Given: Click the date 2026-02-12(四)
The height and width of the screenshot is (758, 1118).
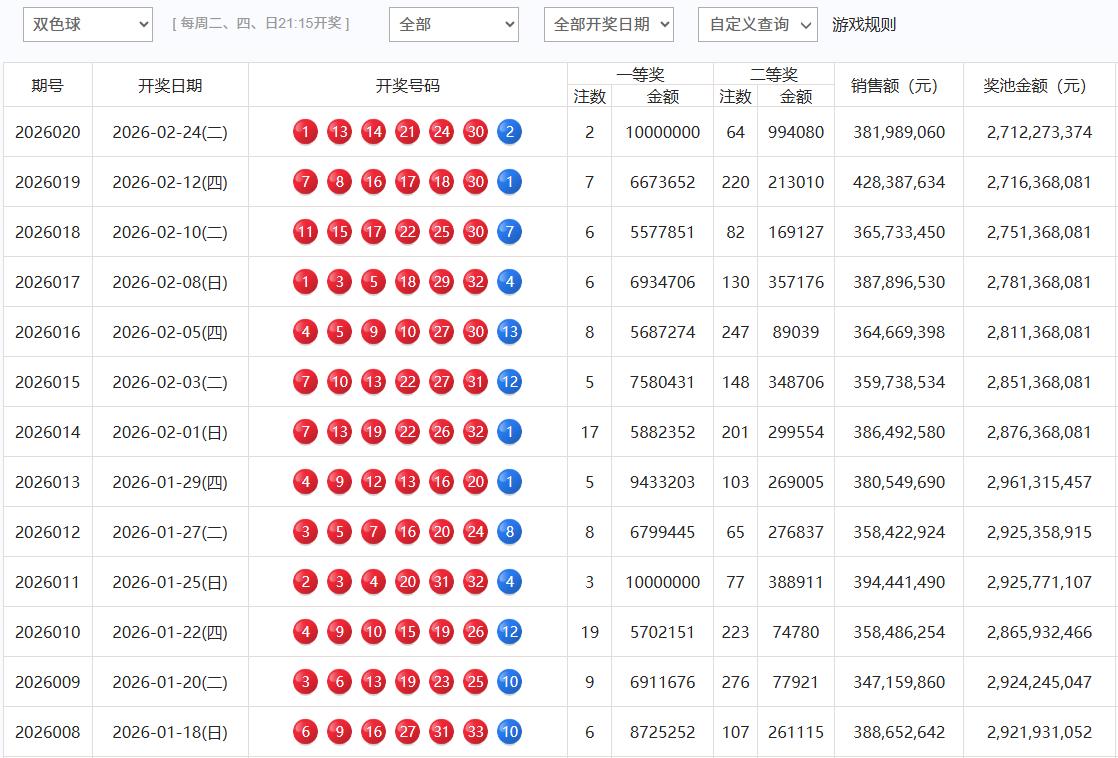Looking at the screenshot, I should (170, 182).
